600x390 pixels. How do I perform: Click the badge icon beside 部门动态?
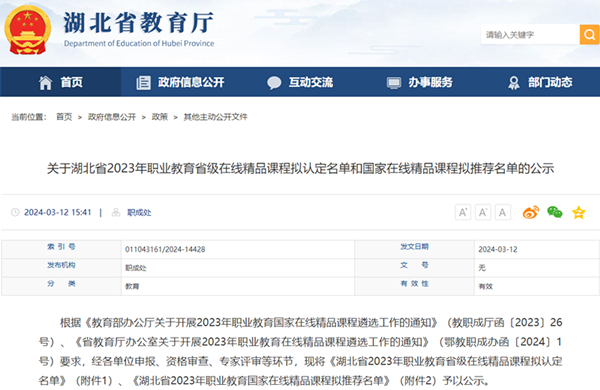[x=514, y=83]
